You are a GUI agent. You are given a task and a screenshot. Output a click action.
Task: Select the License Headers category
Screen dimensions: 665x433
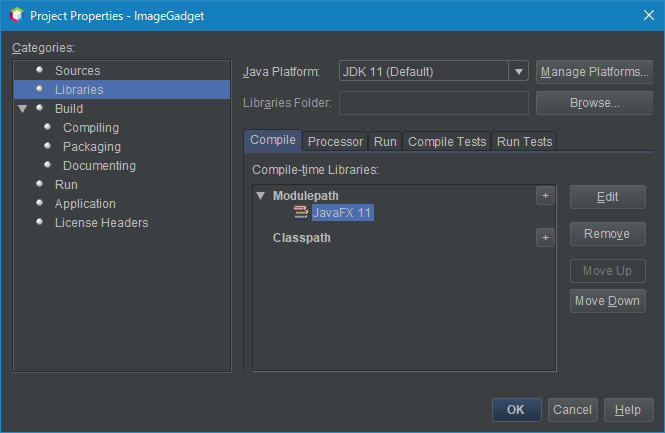point(101,223)
